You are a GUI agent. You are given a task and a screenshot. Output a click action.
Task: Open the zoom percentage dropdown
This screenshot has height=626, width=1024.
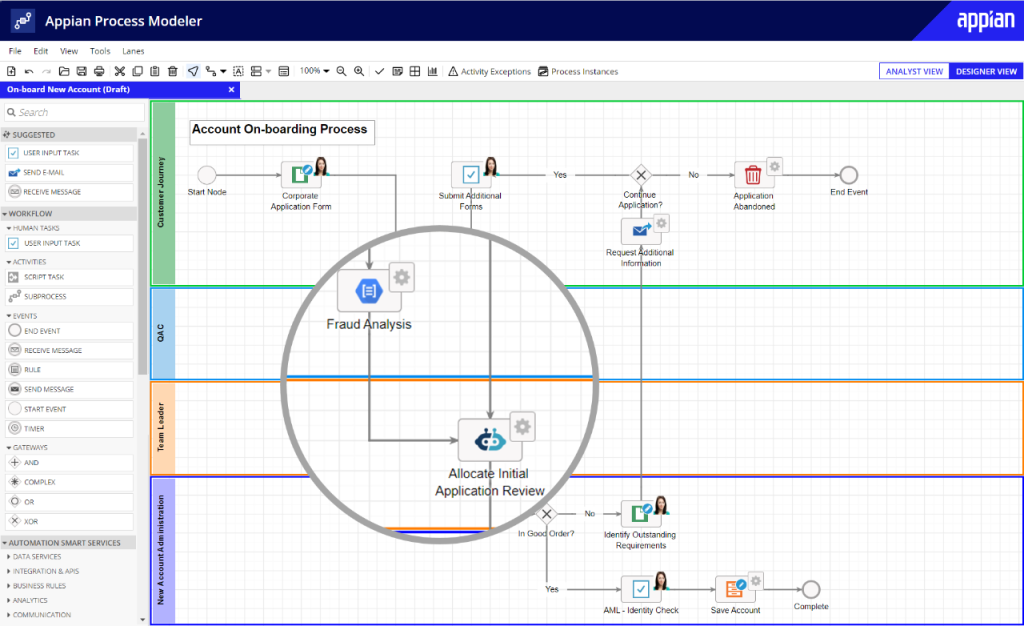[x=318, y=71]
